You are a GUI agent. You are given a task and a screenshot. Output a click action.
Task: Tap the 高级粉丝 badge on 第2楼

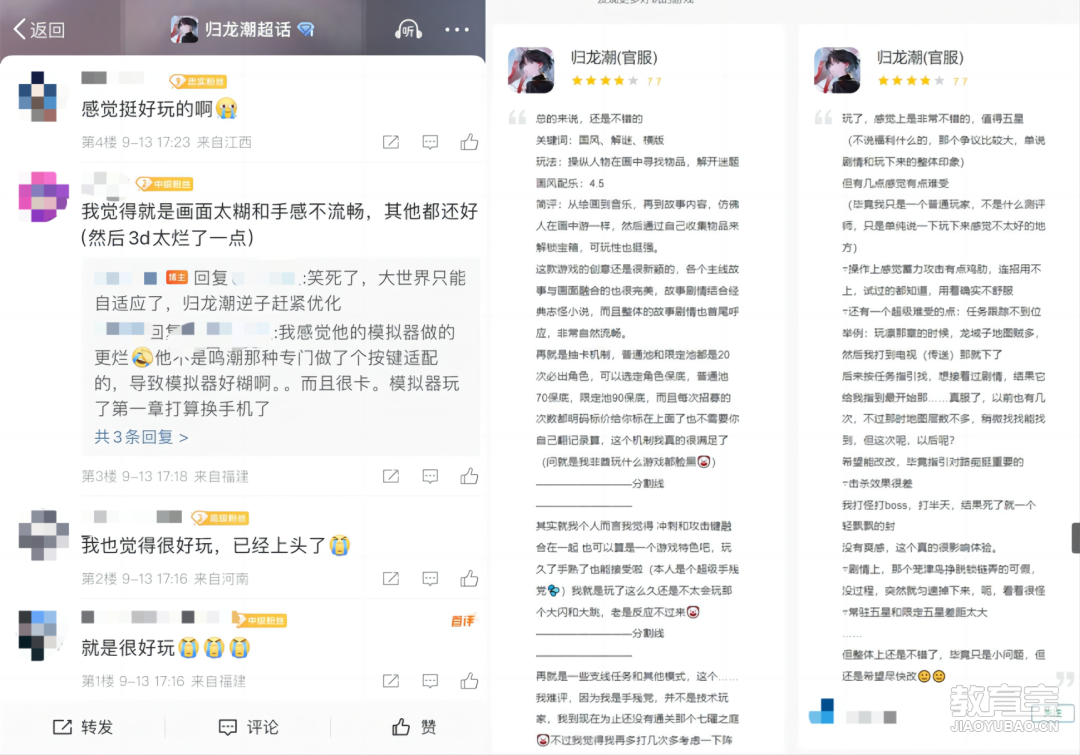220,517
